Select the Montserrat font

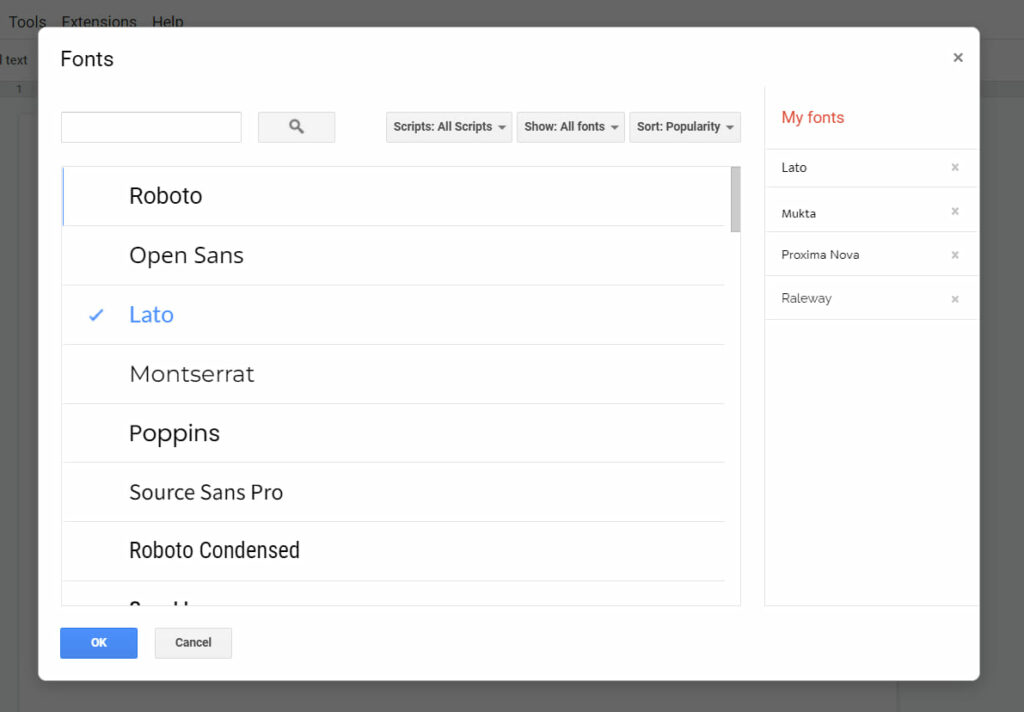click(x=394, y=374)
